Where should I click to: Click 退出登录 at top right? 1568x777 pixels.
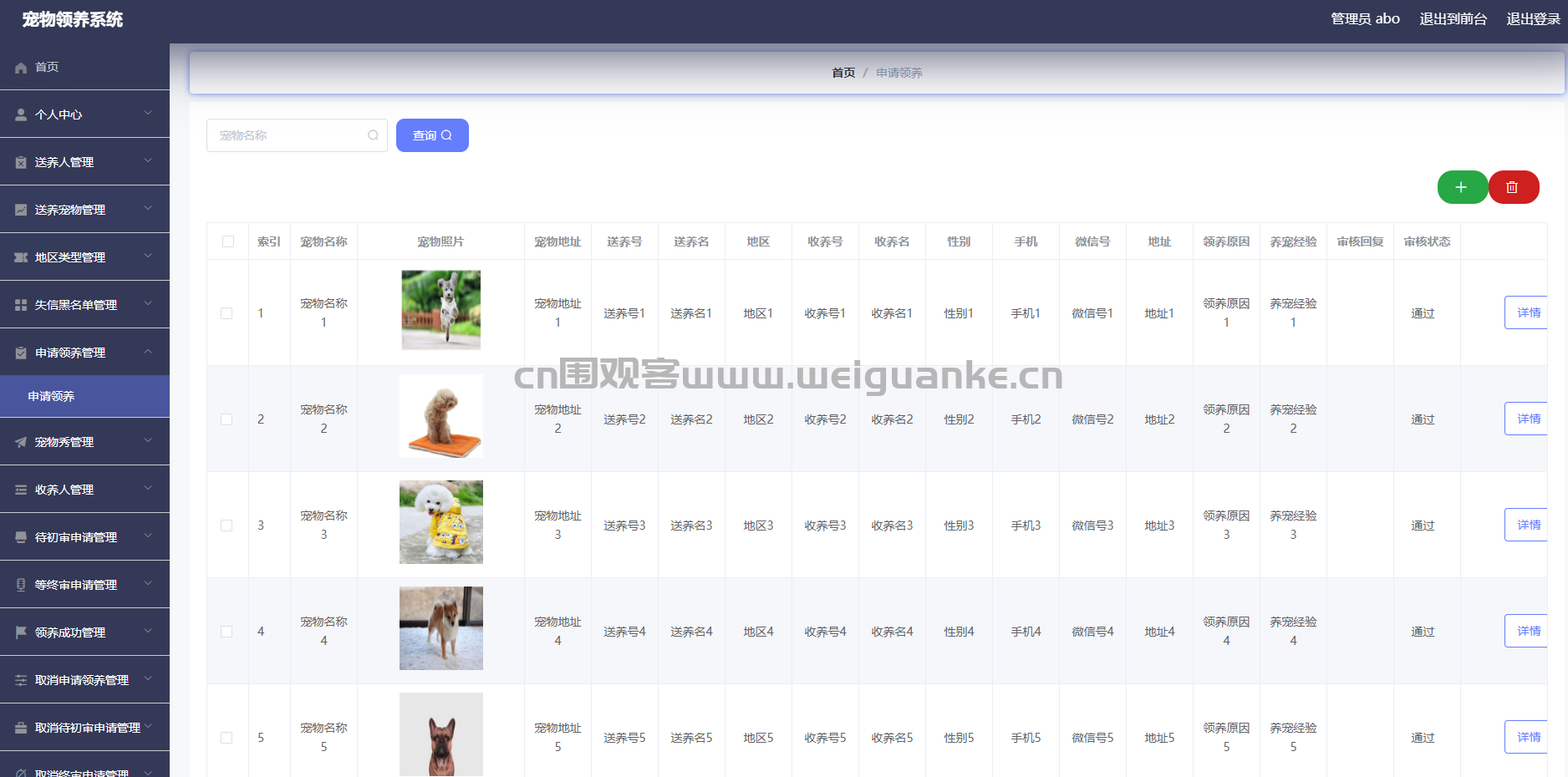click(x=1533, y=18)
